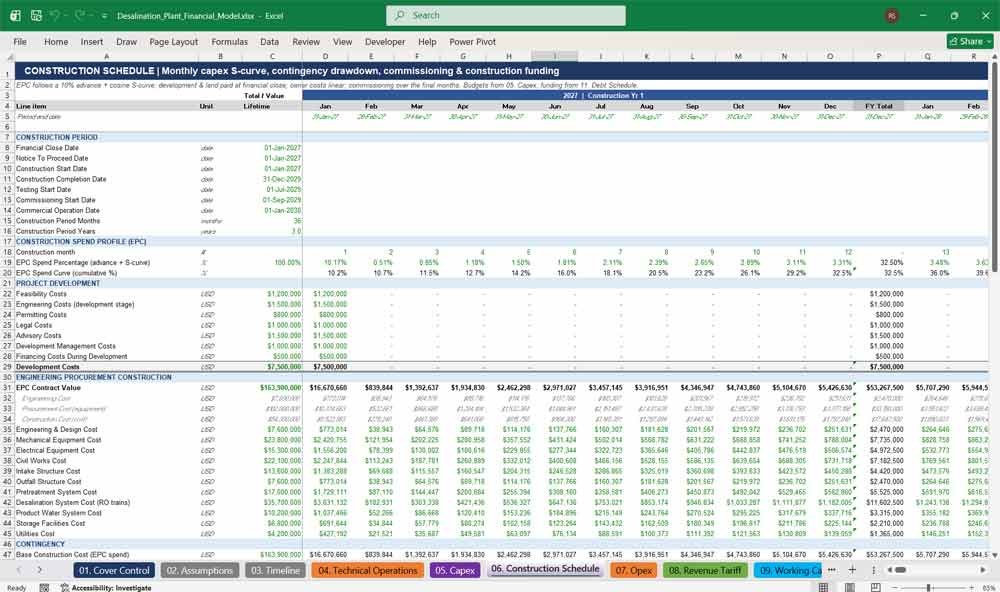Switch to Page Break Preview icon
This screenshot has width=1000, height=592.
pos(876,587)
